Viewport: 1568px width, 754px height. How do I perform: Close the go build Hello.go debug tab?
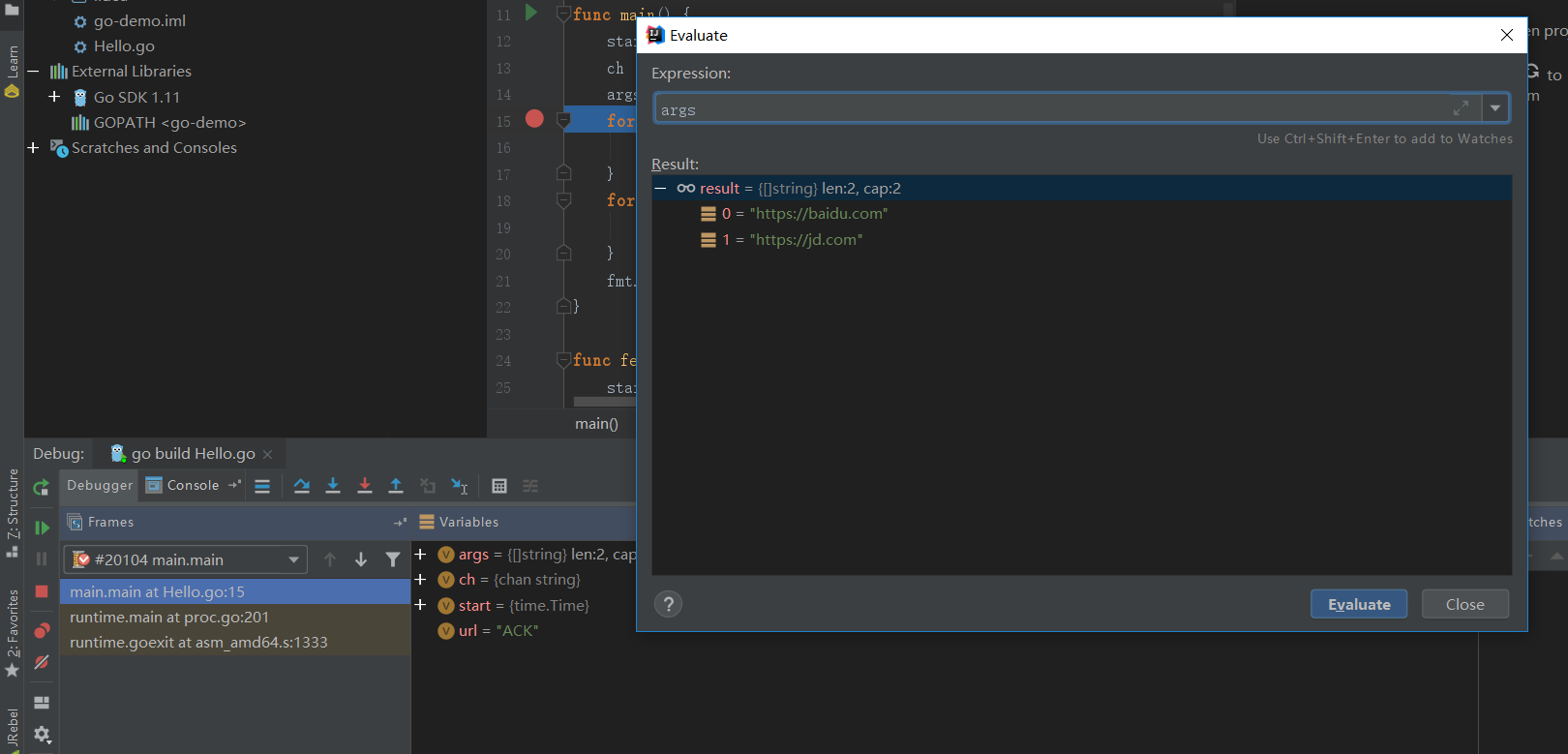[x=268, y=454]
